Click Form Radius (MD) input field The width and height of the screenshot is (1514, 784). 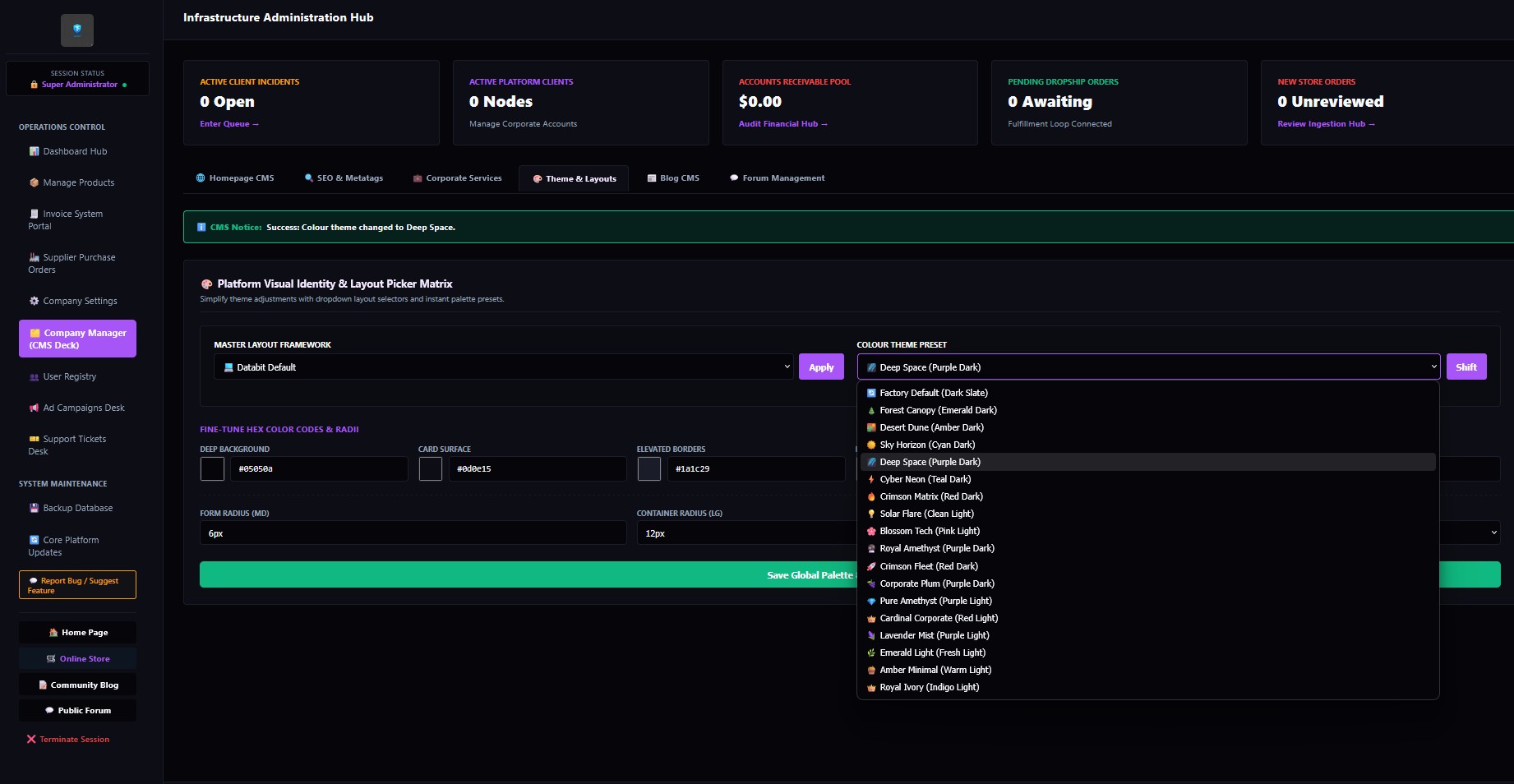pos(413,533)
